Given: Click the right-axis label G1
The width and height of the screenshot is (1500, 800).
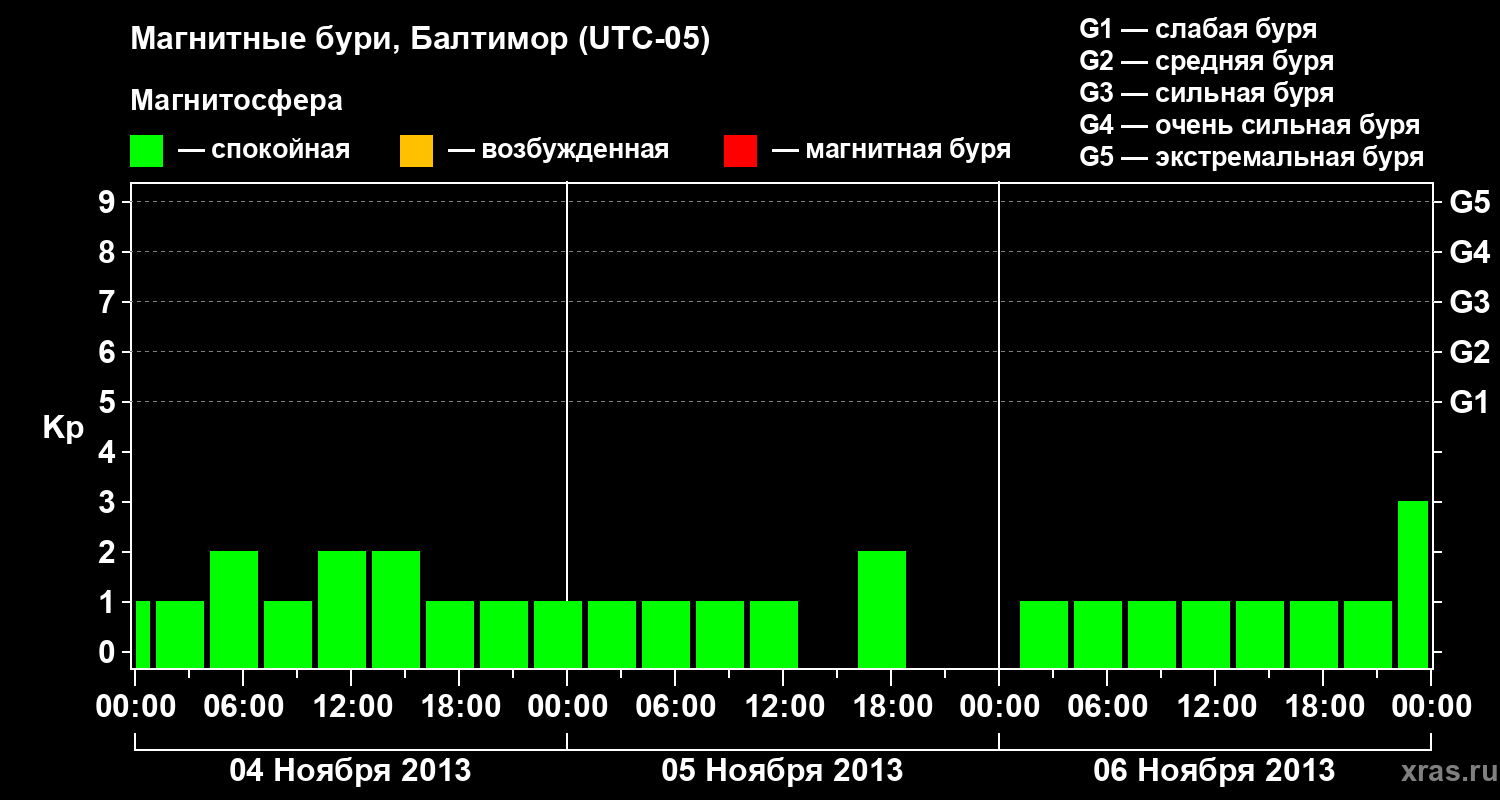Looking at the screenshot, I should coord(1469,402).
